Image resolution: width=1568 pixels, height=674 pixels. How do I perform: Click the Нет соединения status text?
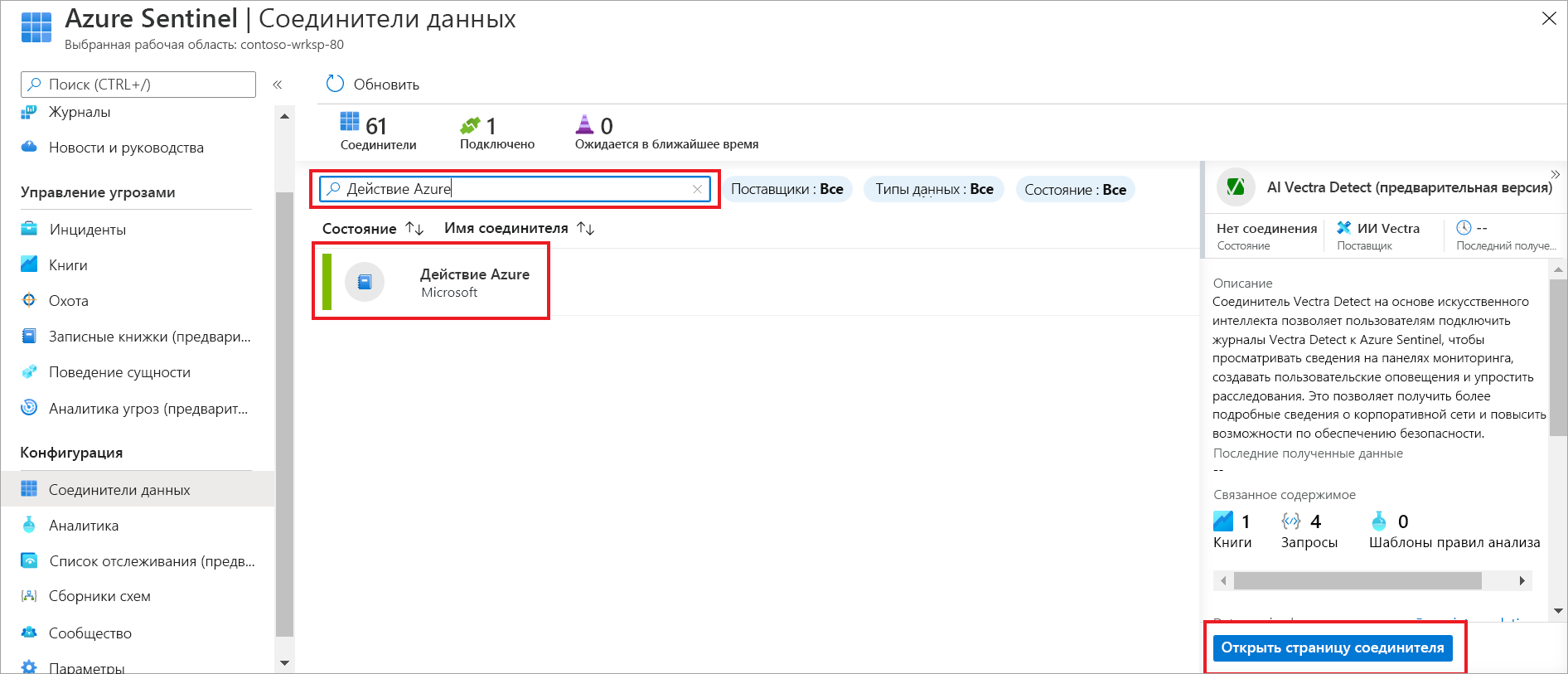point(1266,228)
